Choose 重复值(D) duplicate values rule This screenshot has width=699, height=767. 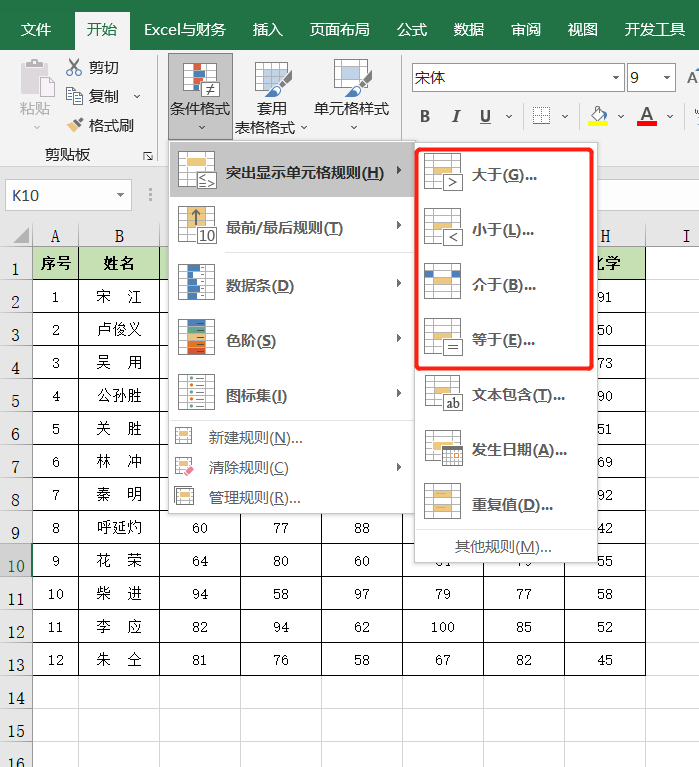pos(506,504)
